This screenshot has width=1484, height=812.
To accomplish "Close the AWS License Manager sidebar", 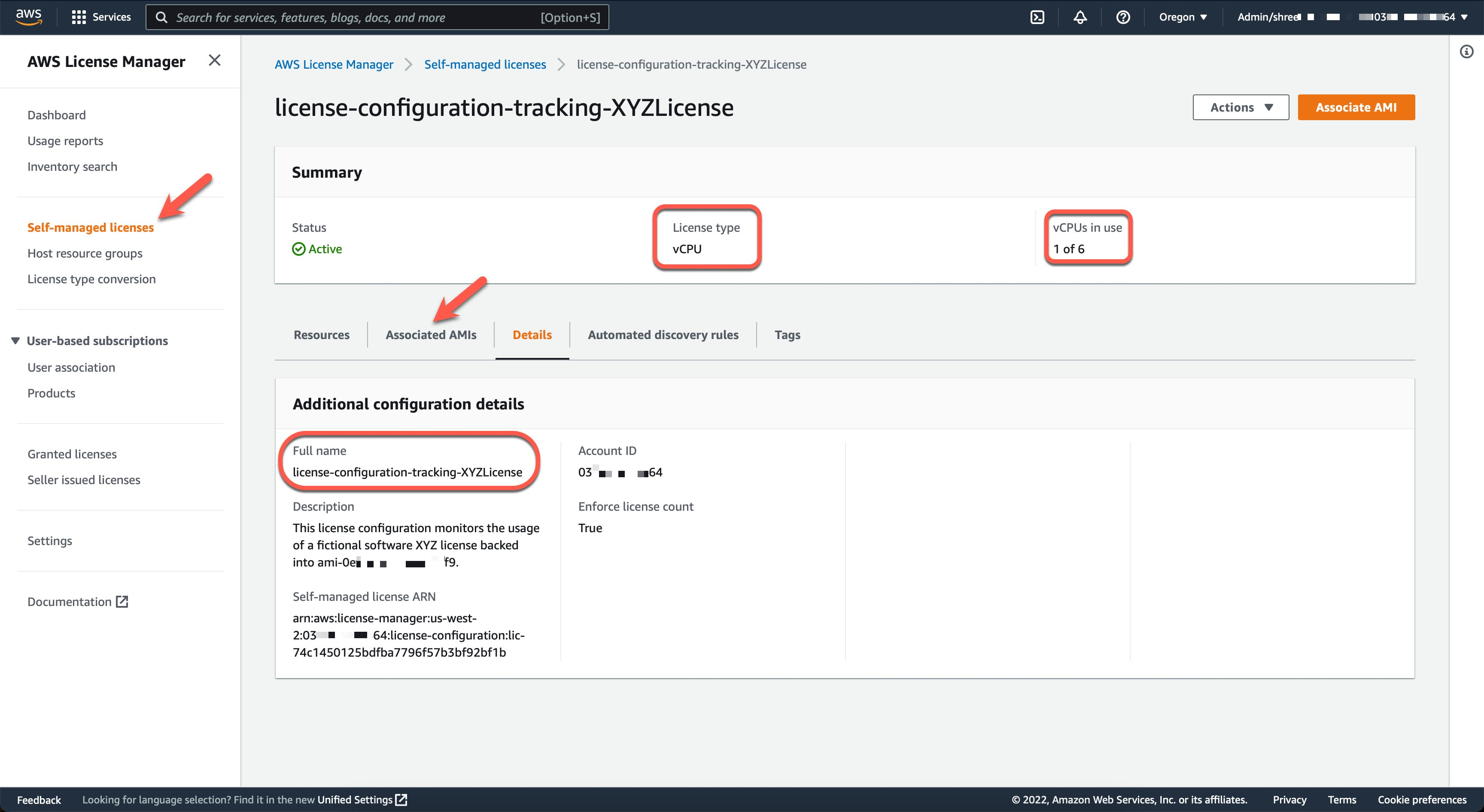I will click(214, 60).
